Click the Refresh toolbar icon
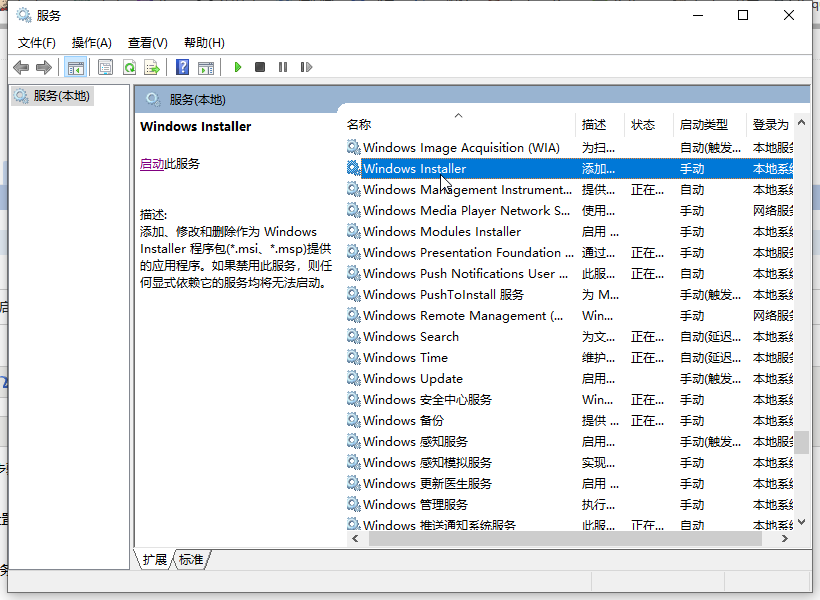The height and width of the screenshot is (600, 820). pyautogui.click(x=129, y=67)
